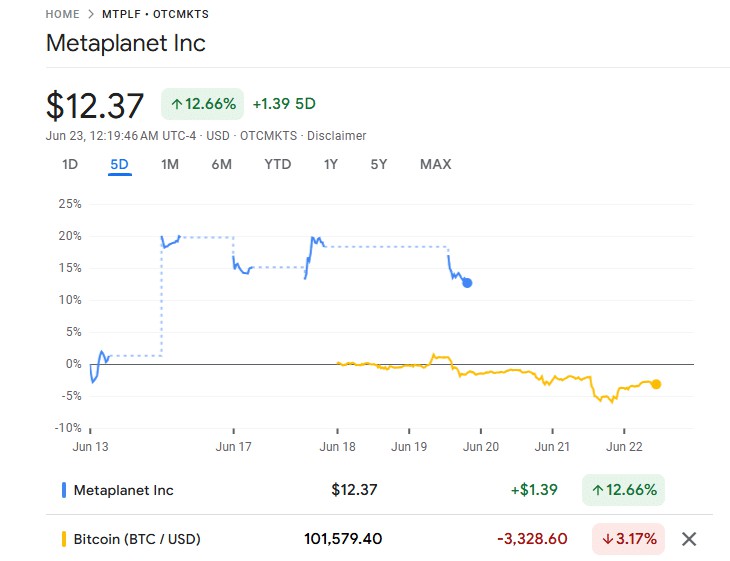The width and height of the screenshot is (730, 561).
Task: Click the blue Metaplanet chart endpoint dot
Action: point(467,283)
